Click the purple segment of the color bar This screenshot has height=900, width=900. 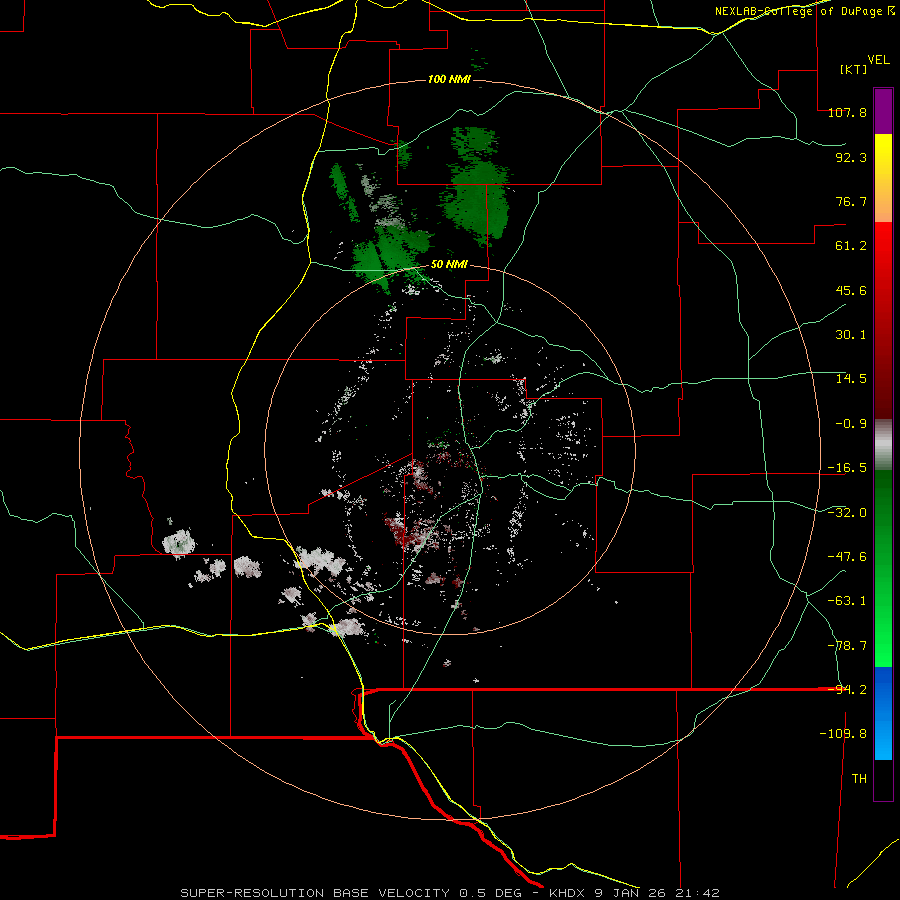[x=883, y=111]
